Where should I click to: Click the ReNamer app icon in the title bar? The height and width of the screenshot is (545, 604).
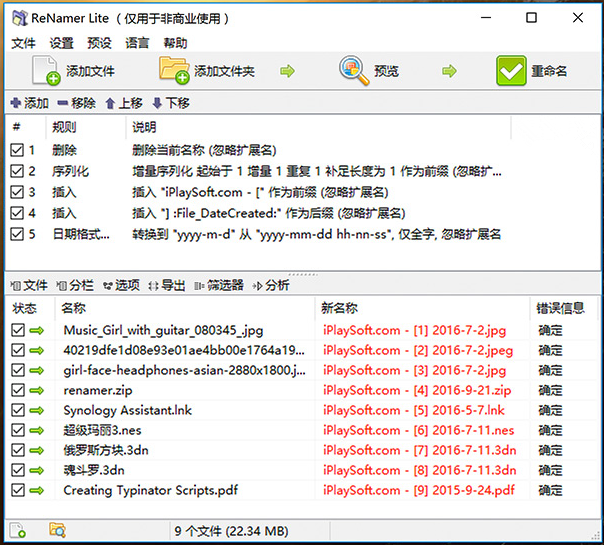coord(20,18)
